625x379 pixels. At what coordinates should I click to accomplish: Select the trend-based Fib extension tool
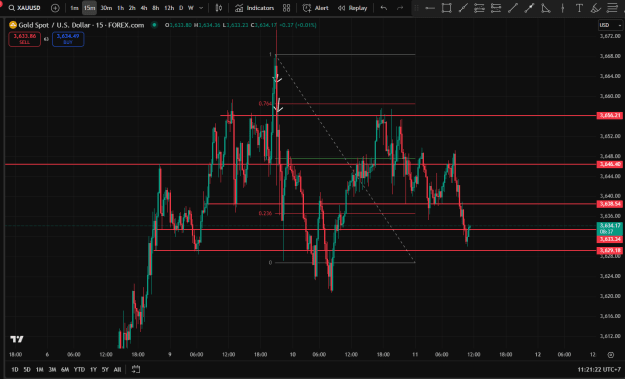496,8
